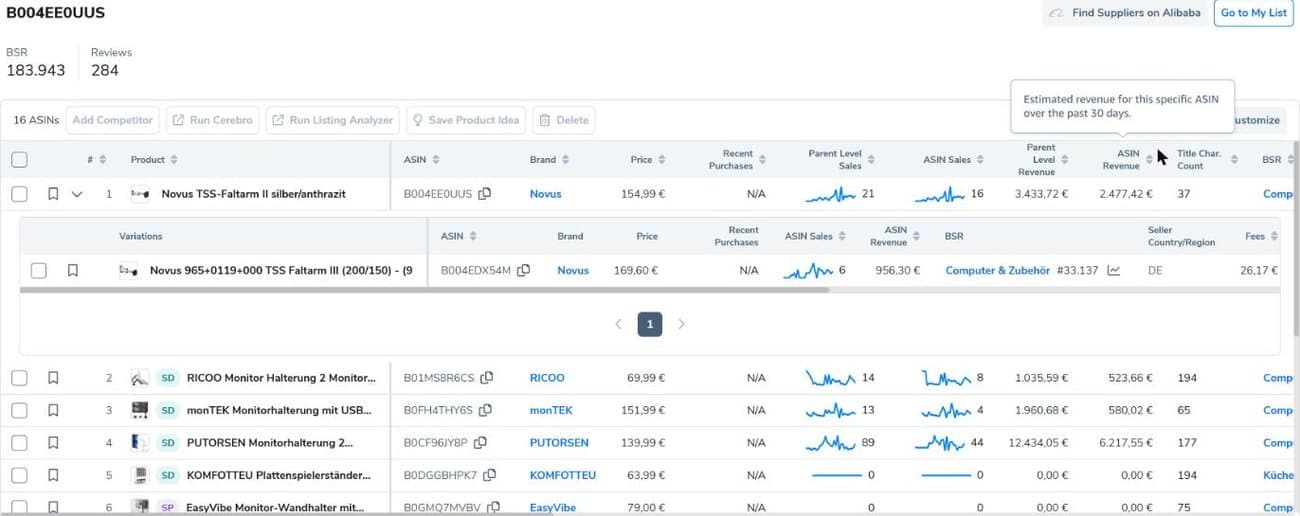Copy ASIN B0CF96JY8P with copy icon
Image resolution: width=1300 pixels, height=516 pixels.
[480, 442]
